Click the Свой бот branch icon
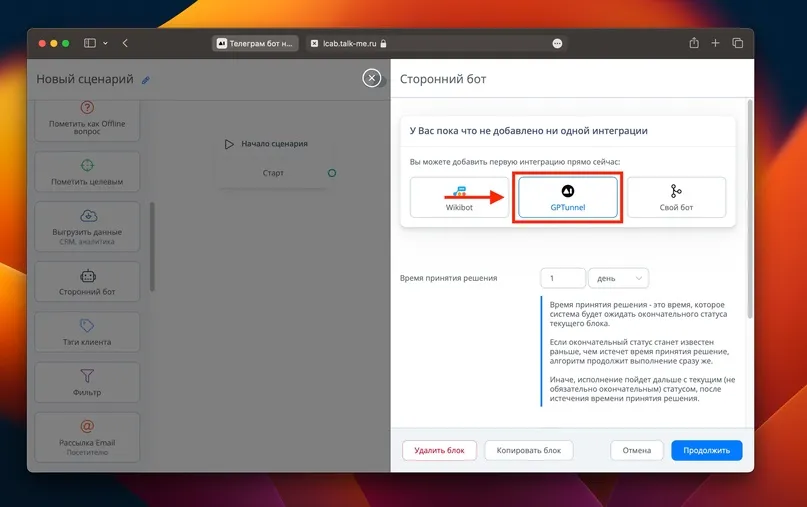The height and width of the screenshot is (507, 807). [x=676, y=191]
